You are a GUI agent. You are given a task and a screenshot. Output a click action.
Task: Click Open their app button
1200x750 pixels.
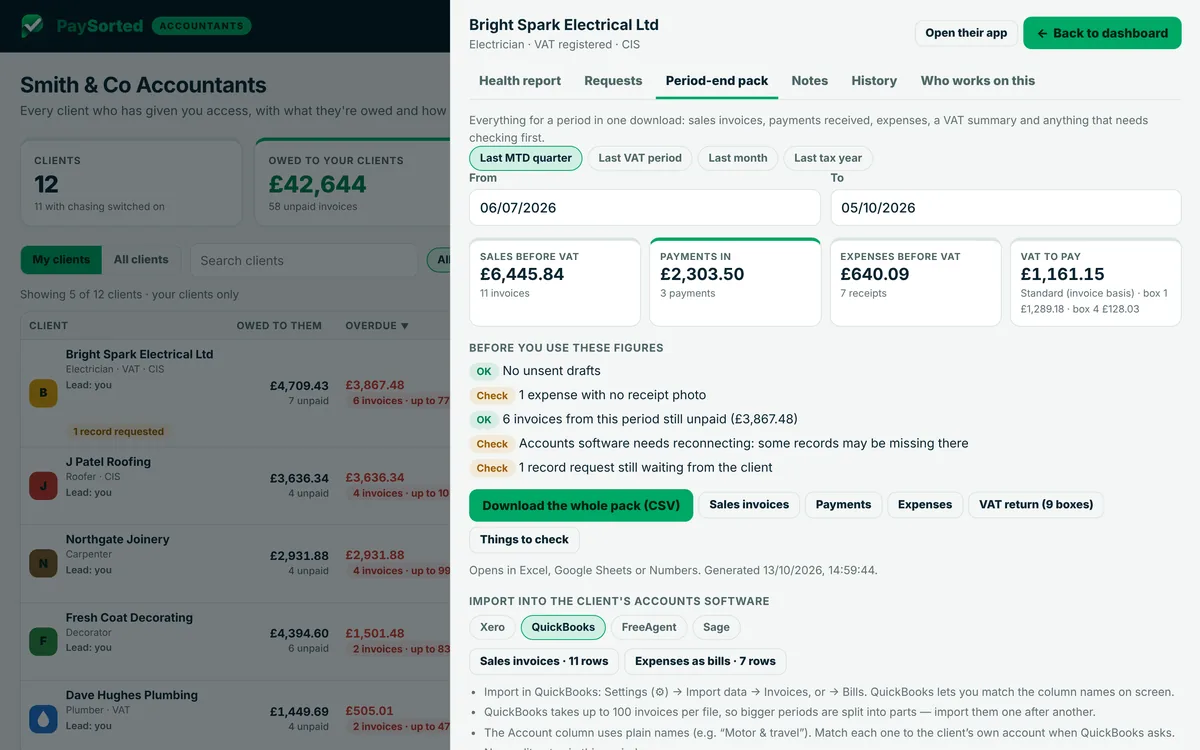[x=966, y=33]
